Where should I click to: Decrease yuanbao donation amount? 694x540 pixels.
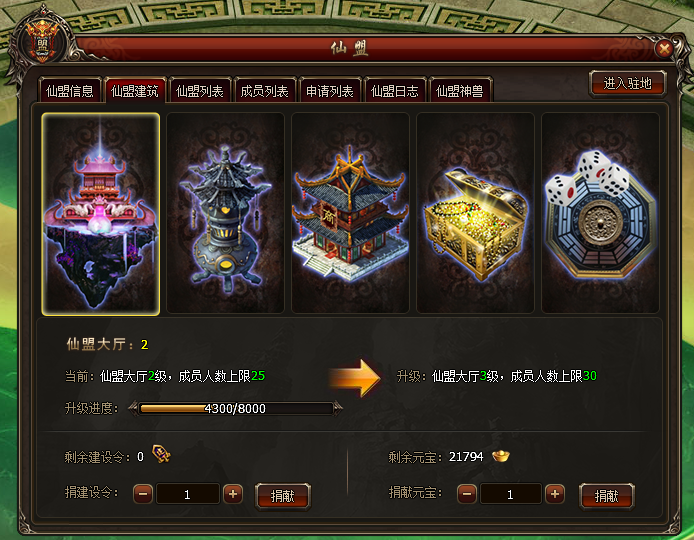(467, 494)
